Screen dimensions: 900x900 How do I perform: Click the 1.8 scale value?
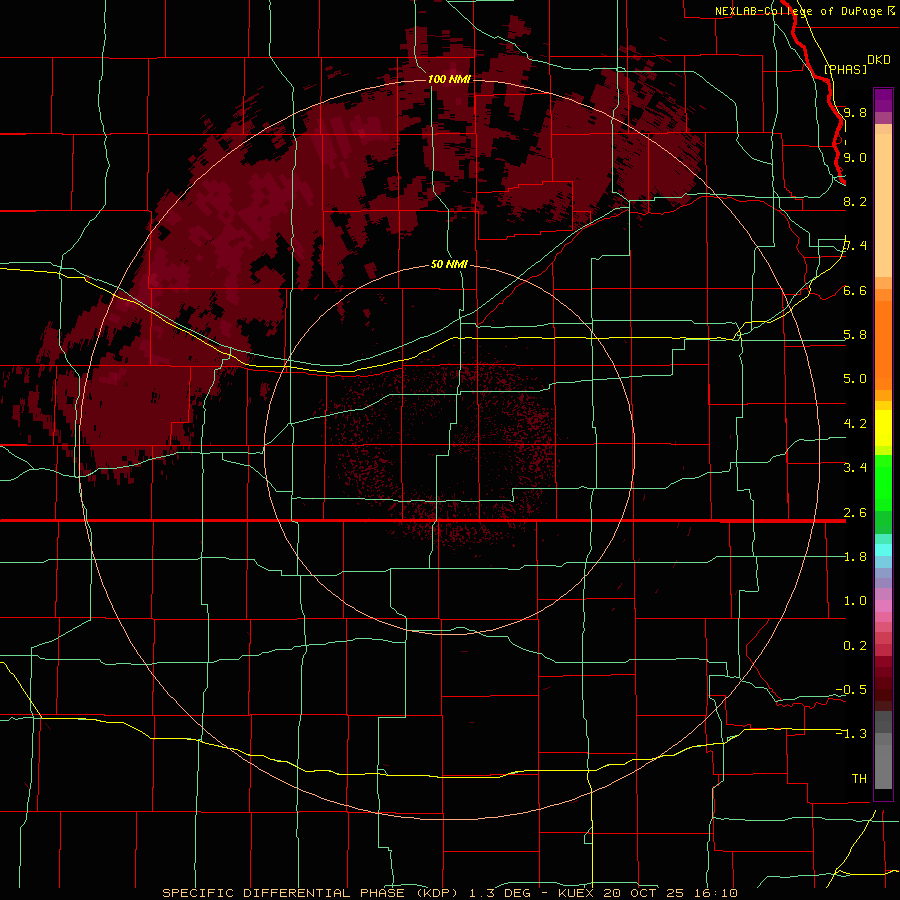(855, 557)
